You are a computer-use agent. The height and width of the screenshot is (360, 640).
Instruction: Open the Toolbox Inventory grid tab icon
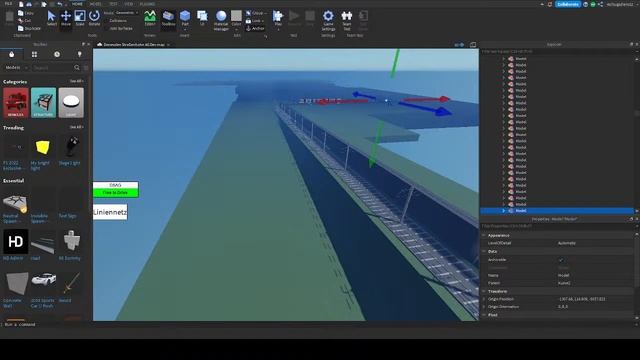[34, 54]
